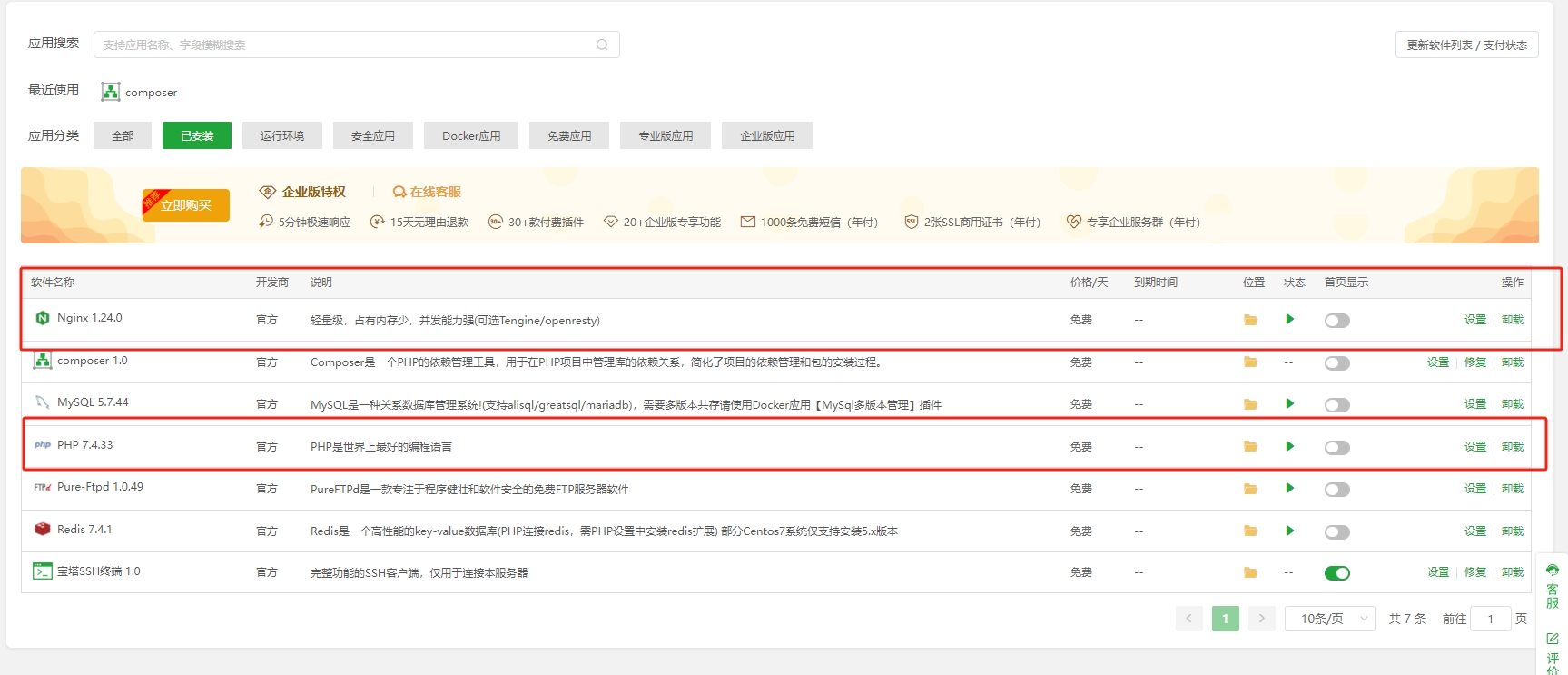
Task: Open 宝塔SSH终端 folder location icon
Action: pos(1250,572)
